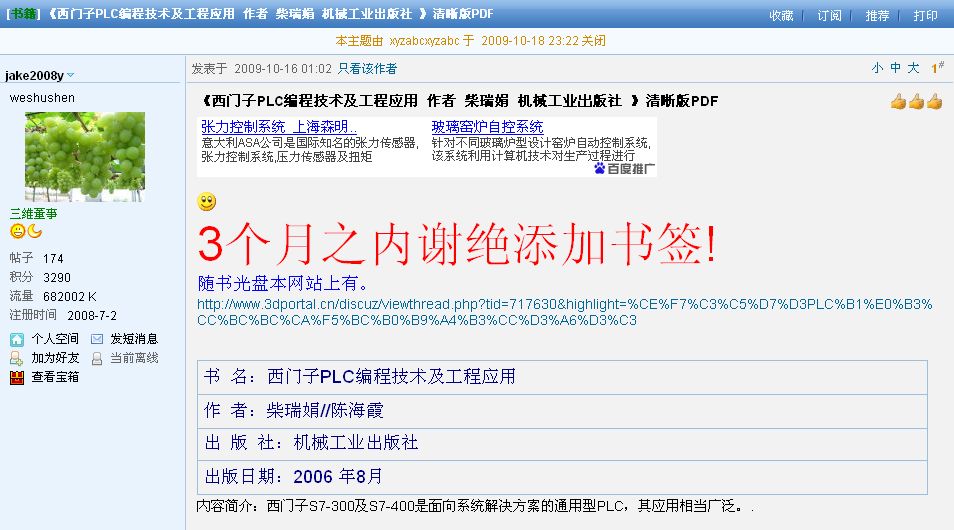Click the 帖子 174 stat
The height and width of the screenshot is (530, 954).
[x=37, y=258]
